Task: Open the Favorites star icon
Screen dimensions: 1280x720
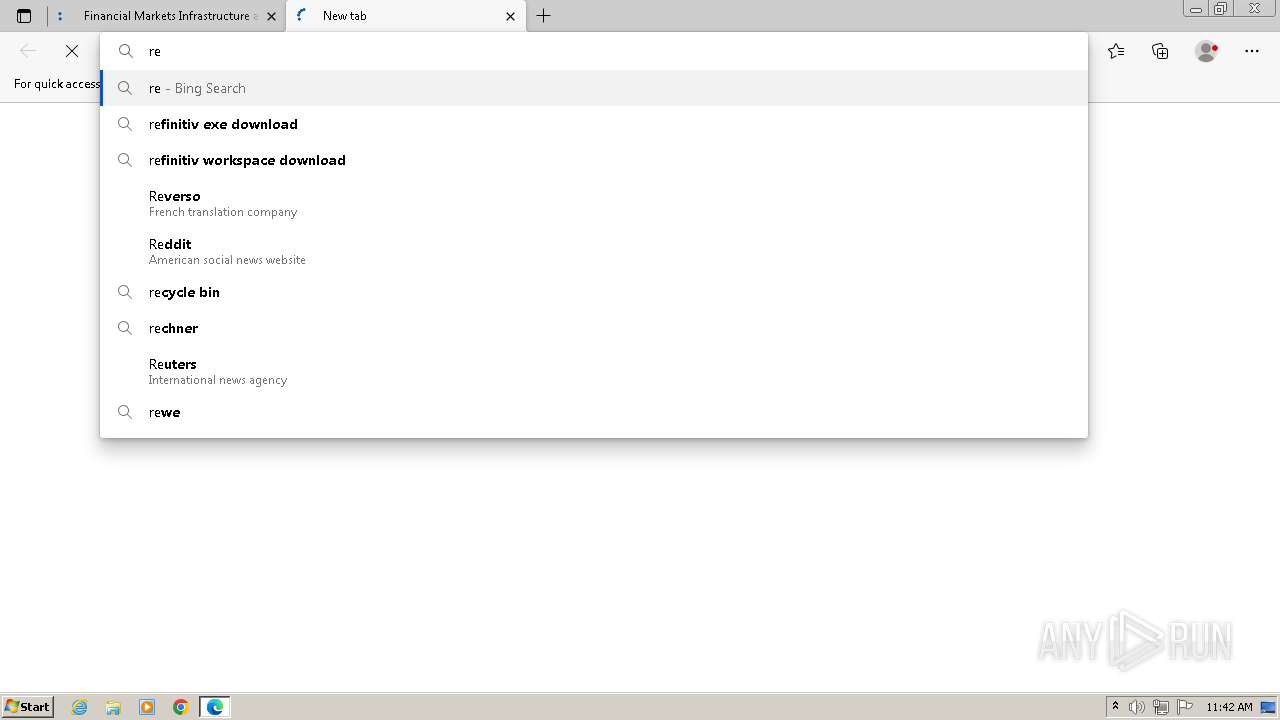Action: [1116, 51]
